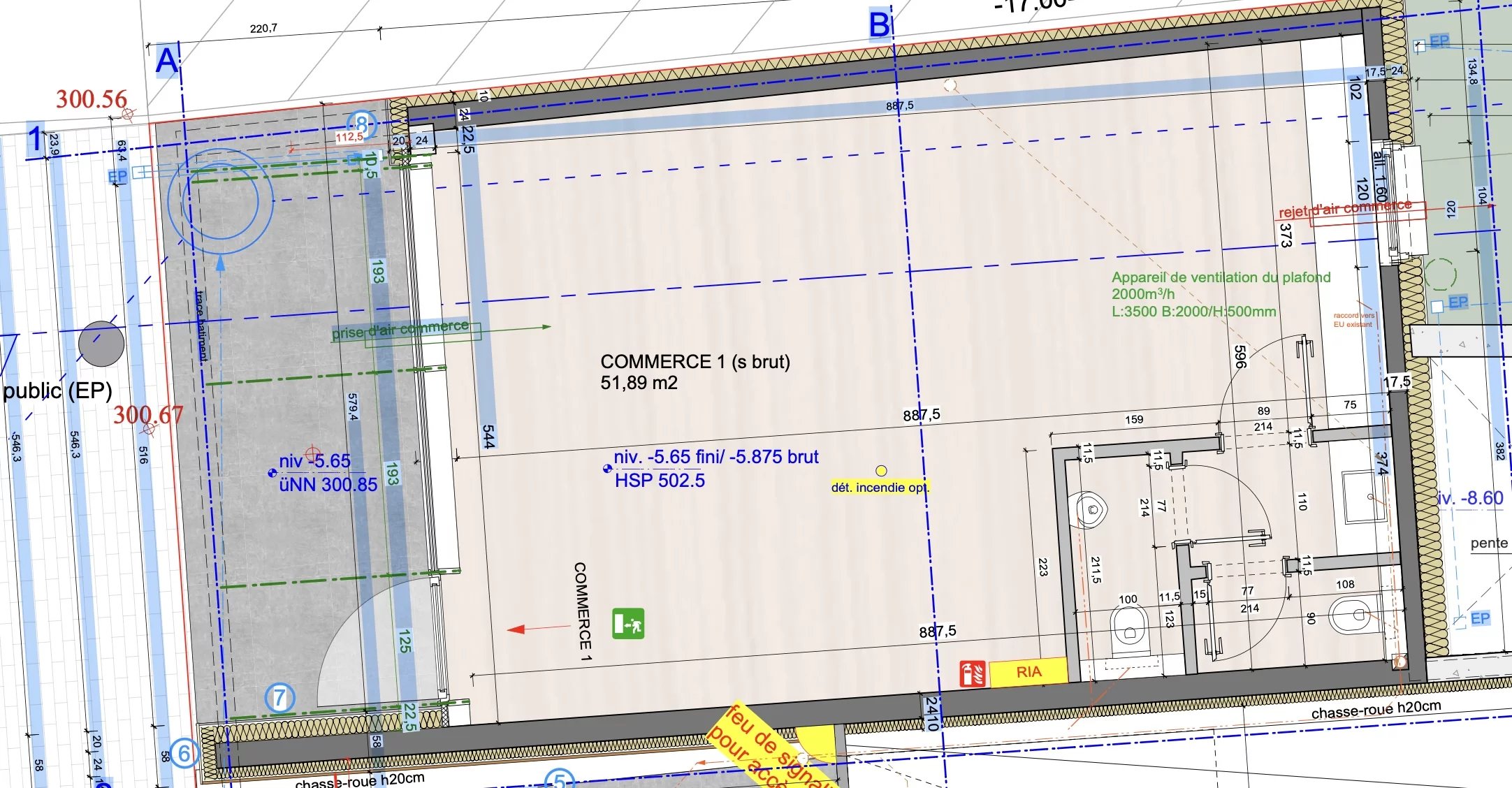Image resolution: width=1512 pixels, height=788 pixels.
Task: Select the circled number 8 marker
Action: coord(361,125)
